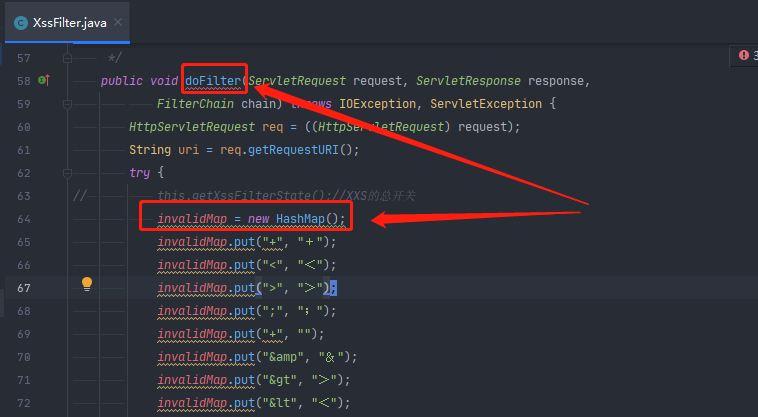The width and height of the screenshot is (758, 417).
Task: Click the public keyword on line 58
Action: coord(122,81)
